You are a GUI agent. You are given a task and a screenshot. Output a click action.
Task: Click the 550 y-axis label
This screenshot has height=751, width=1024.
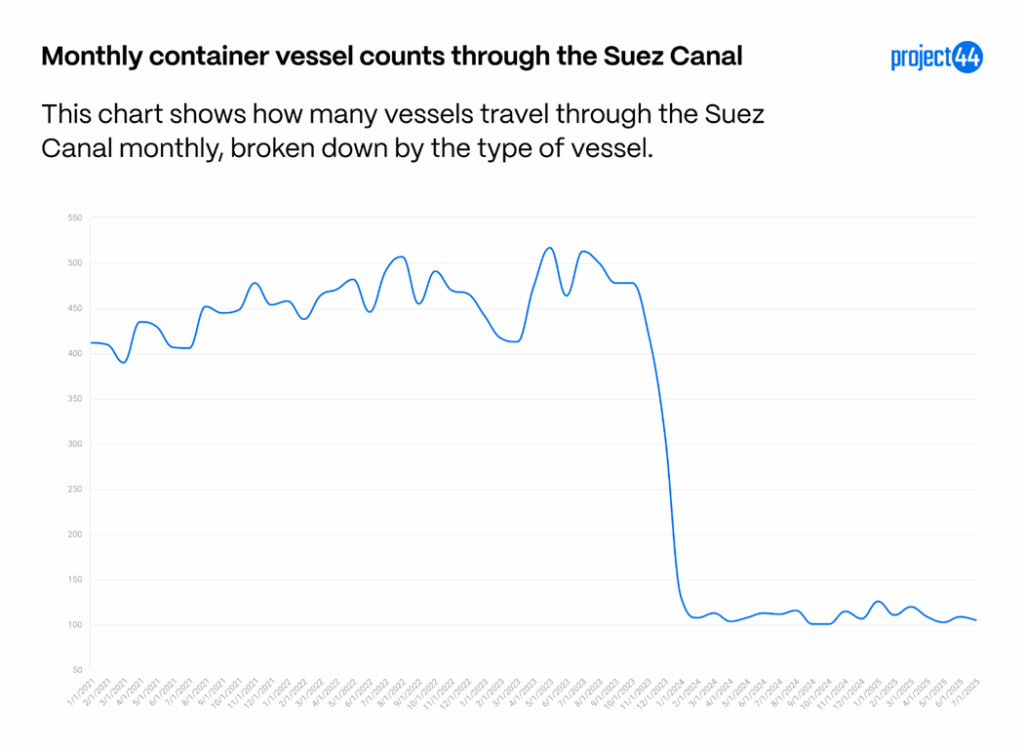point(75,218)
